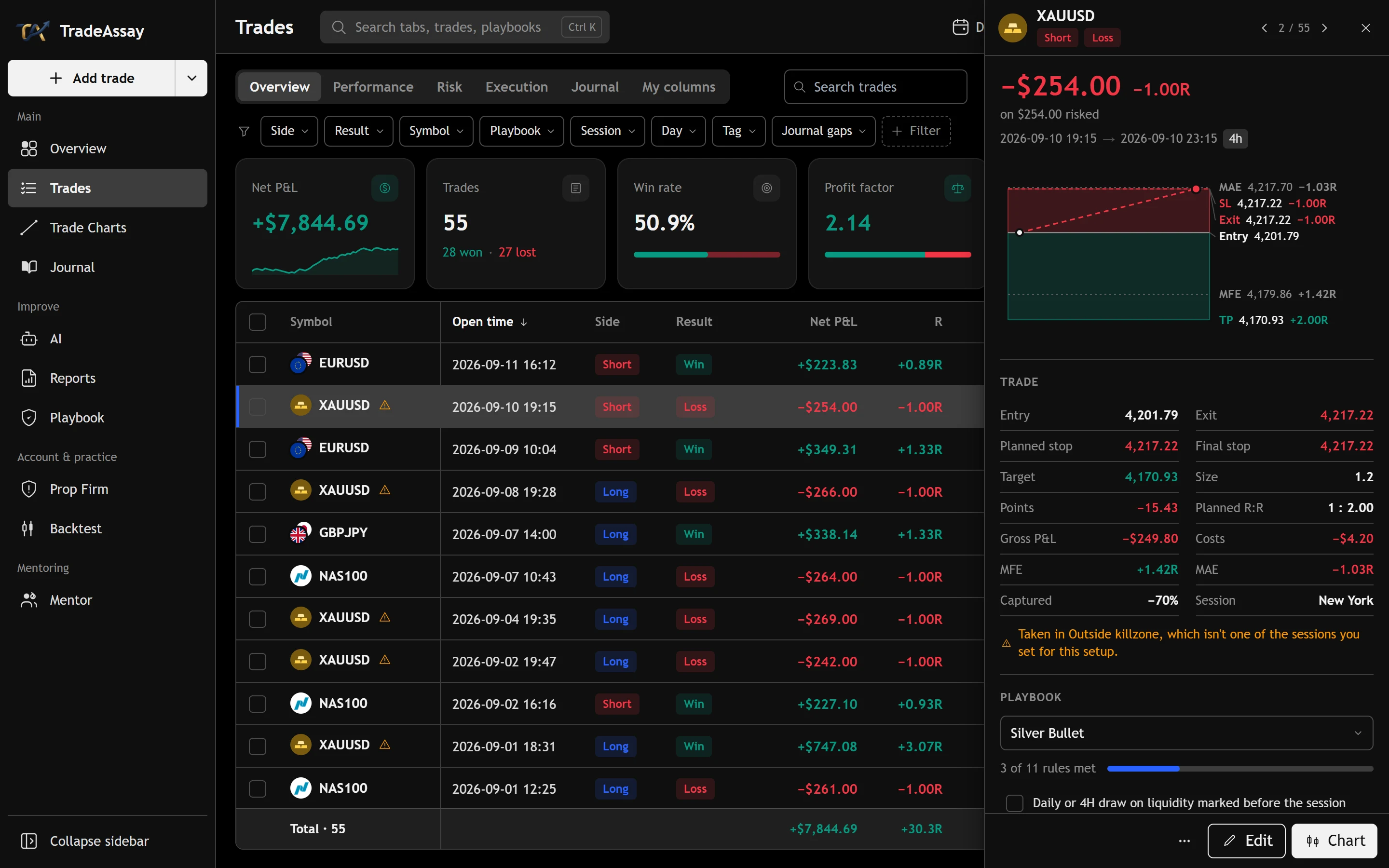Close the XAUUSD trade detail panel
The image size is (1389, 868).
[1366, 28]
